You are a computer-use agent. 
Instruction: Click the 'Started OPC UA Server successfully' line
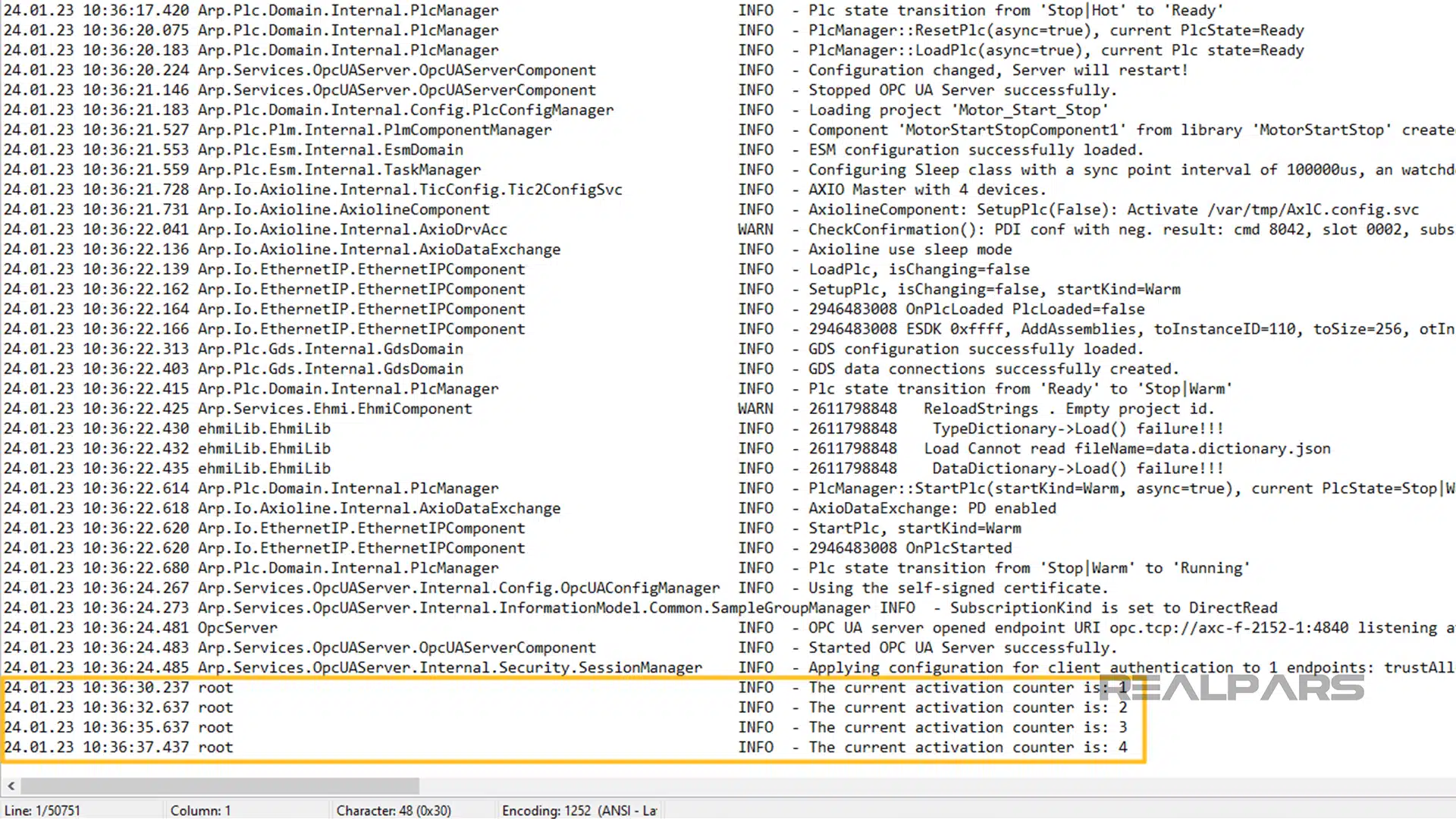coord(962,648)
